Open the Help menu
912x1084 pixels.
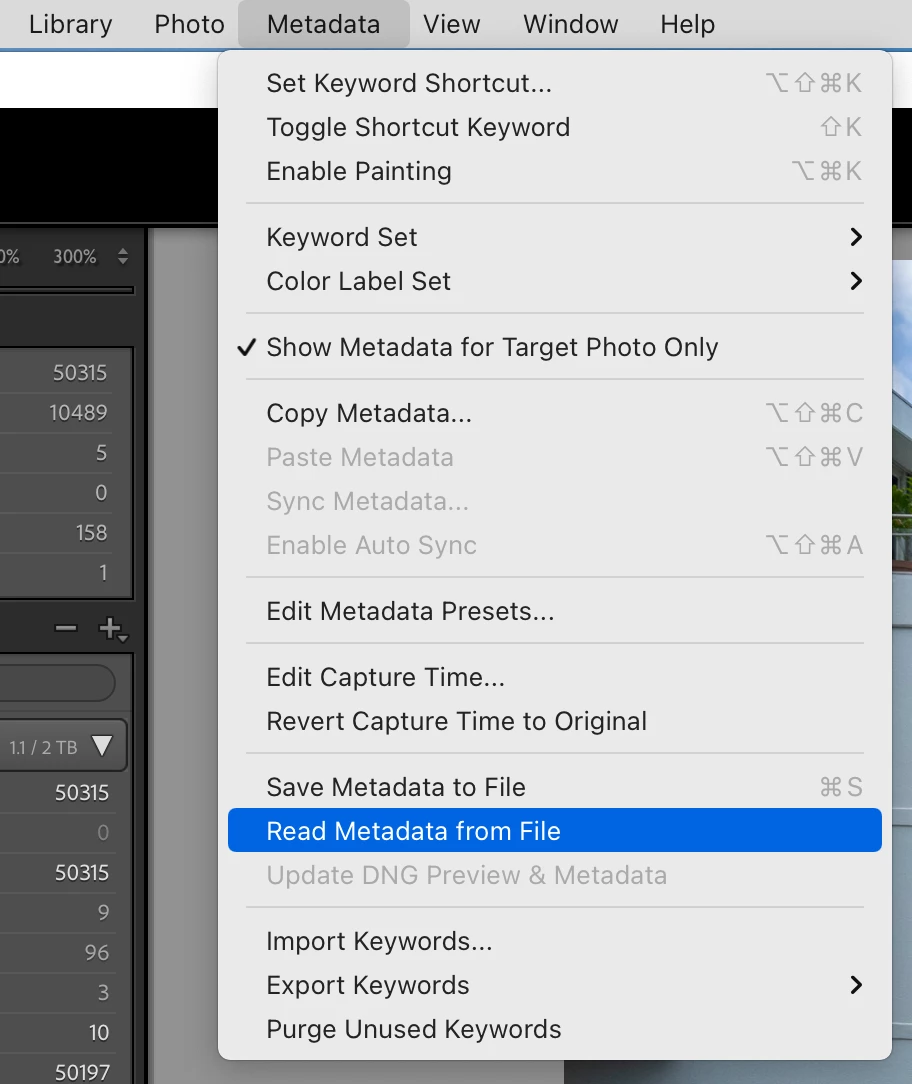(x=687, y=24)
